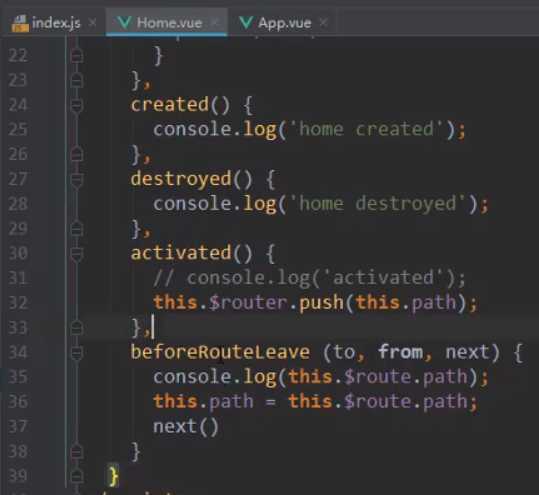Viewport: 539px width, 495px height.
Task: Click line number 32 in the gutter
Action: tap(18, 303)
